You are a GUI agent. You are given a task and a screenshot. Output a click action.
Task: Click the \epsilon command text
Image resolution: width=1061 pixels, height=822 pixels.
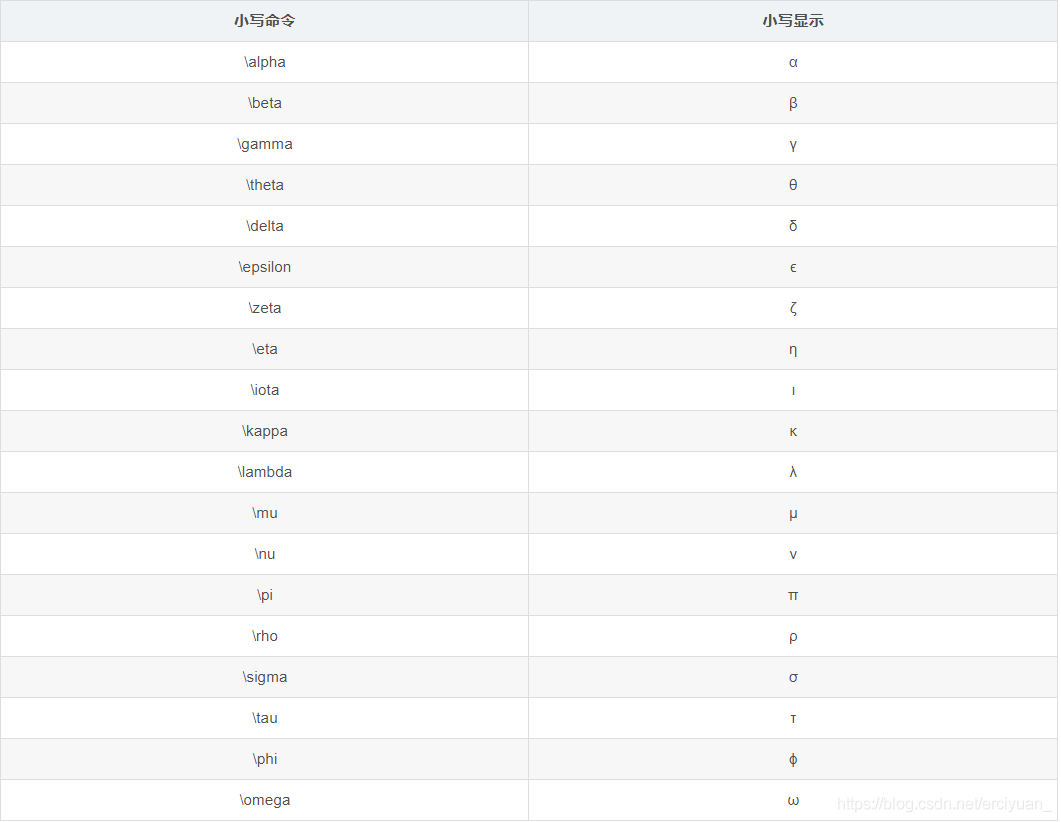click(265, 267)
